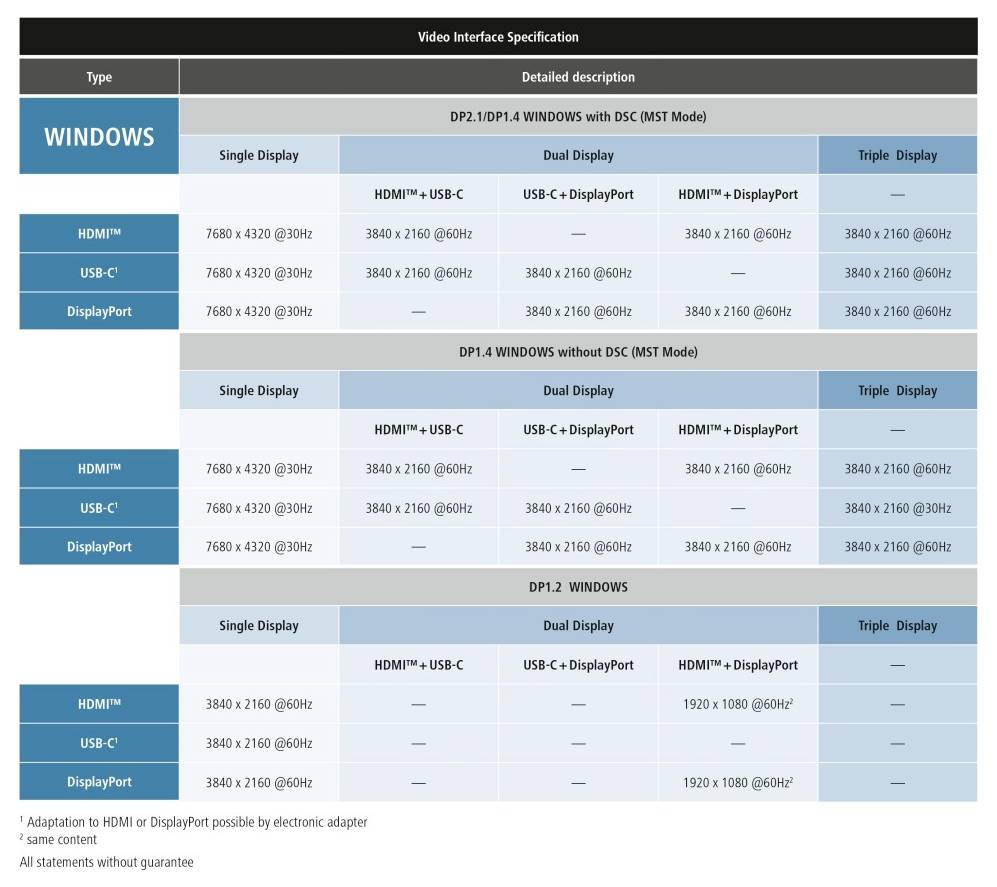Select the DP1.4 WINDOWS without DSC heading

[x=578, y=352]
